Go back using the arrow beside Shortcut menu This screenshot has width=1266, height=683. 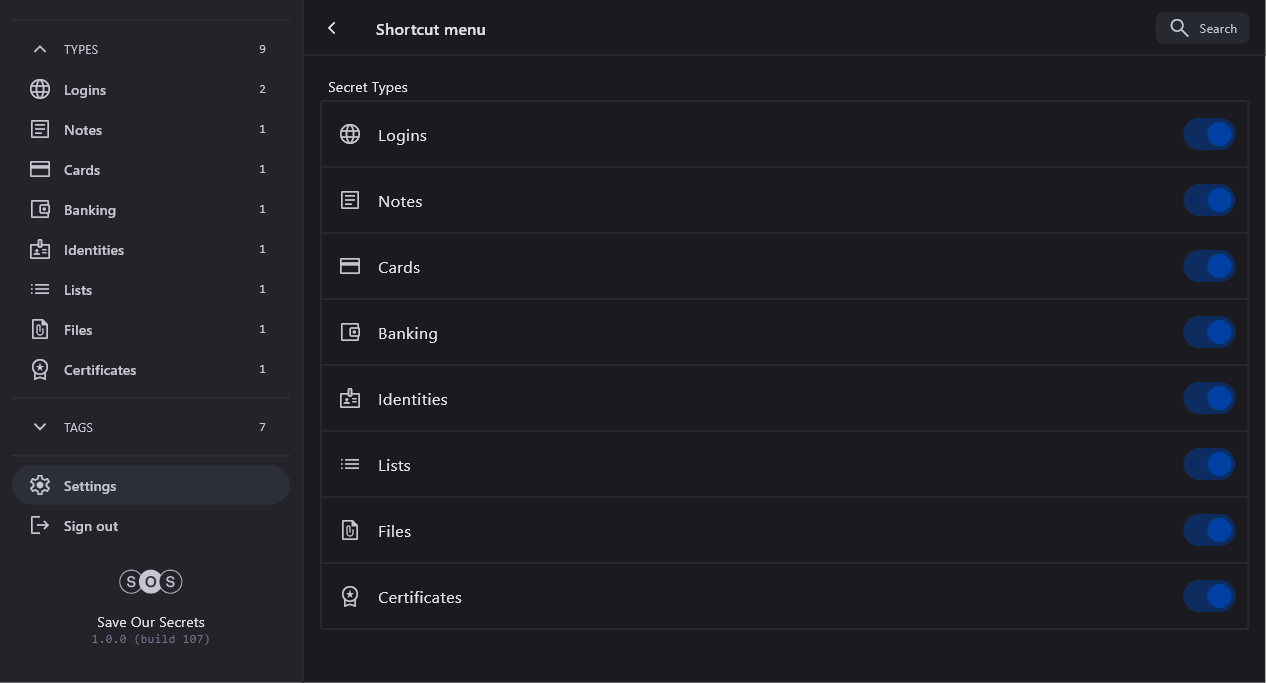pos(332,29)
